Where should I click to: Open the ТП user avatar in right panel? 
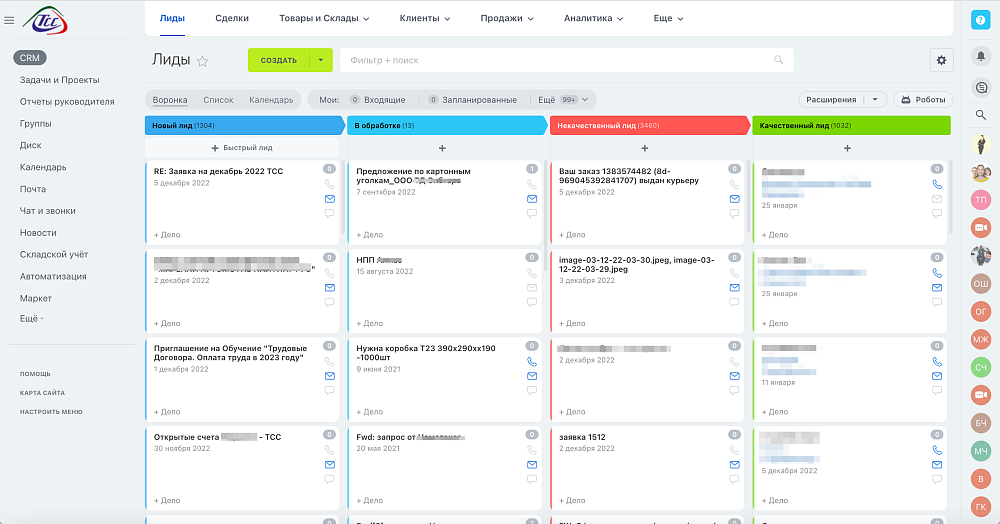981,200
